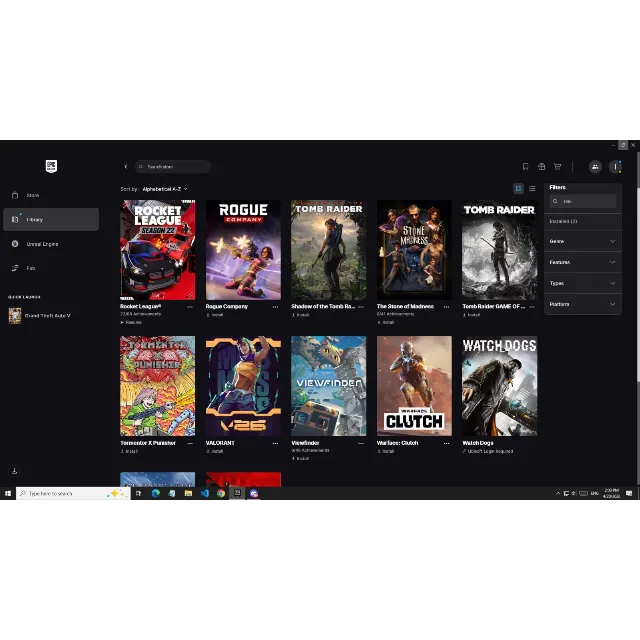Open the gift redeem icon
Viewport: 640px width, 640px height.
pos(541,167)
